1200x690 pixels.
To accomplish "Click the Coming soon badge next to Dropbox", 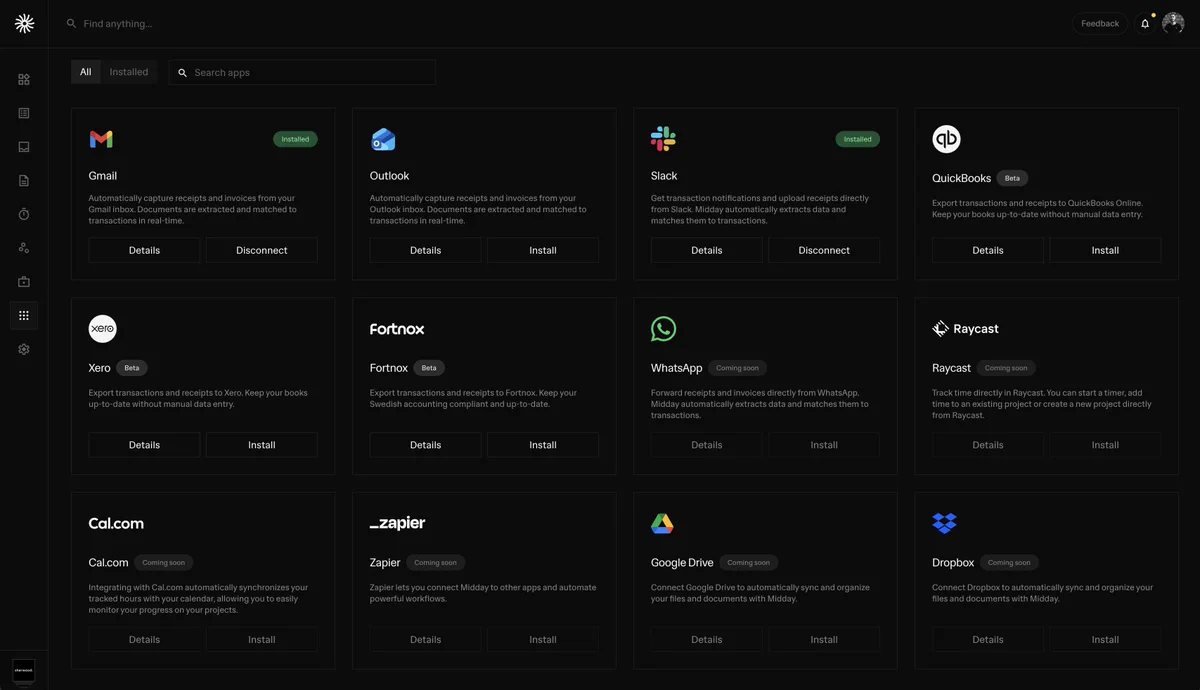I will pyautogui.click(x=1009, y=562).
